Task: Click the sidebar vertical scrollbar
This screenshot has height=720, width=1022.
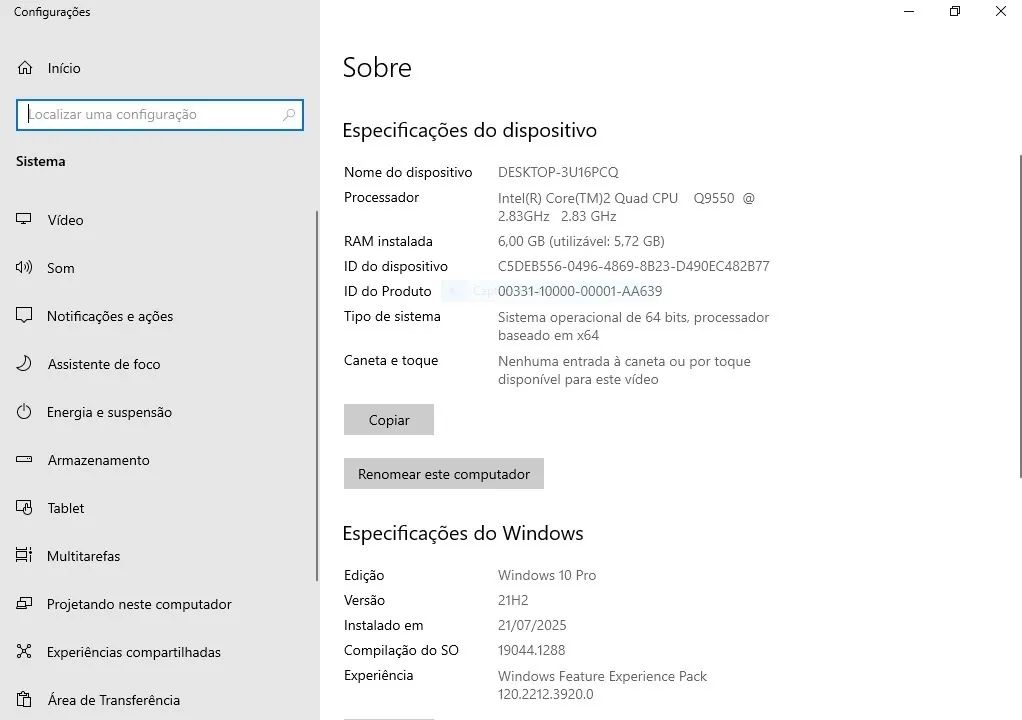Action: click(317, 396)
